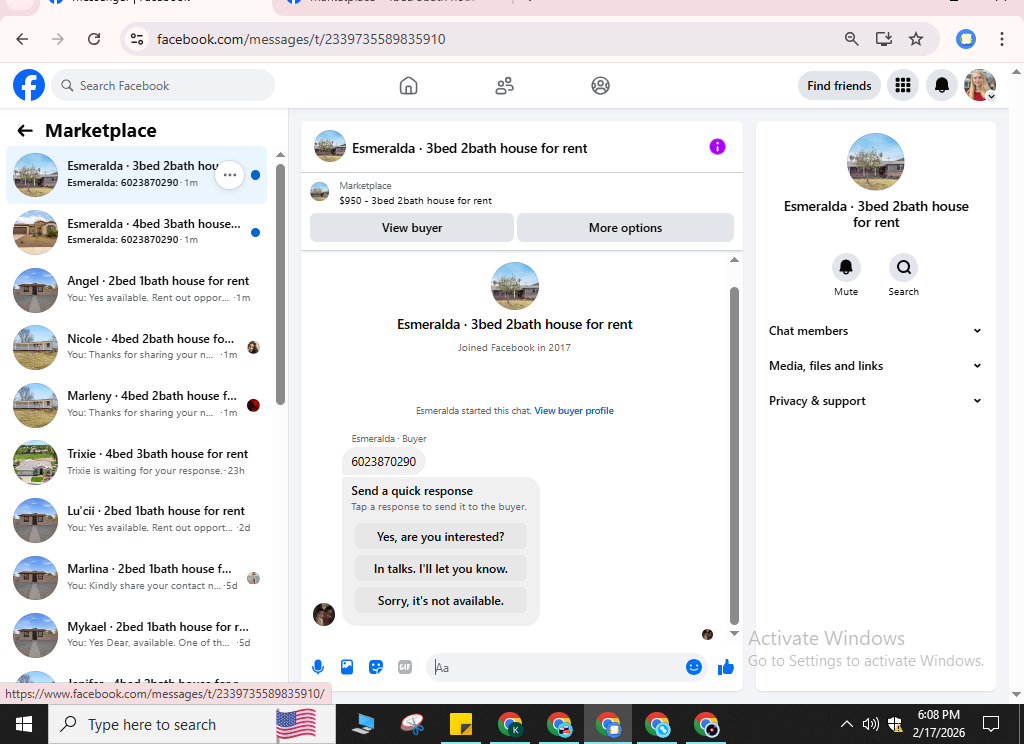The width and height of the screenshot is (1024, 744).
Task: Open the Windows Start button
Action: [x=24, y=724]
